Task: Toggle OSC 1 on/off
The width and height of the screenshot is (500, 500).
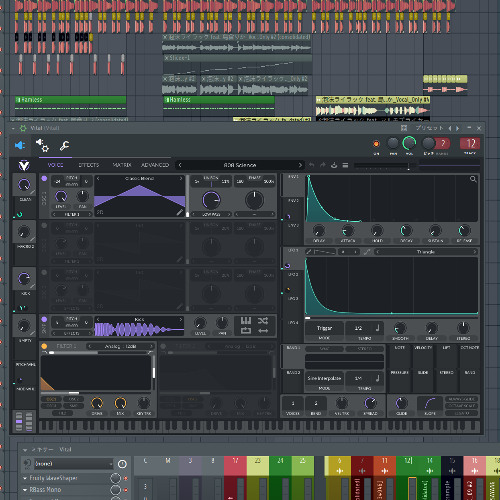Action: 44,179
